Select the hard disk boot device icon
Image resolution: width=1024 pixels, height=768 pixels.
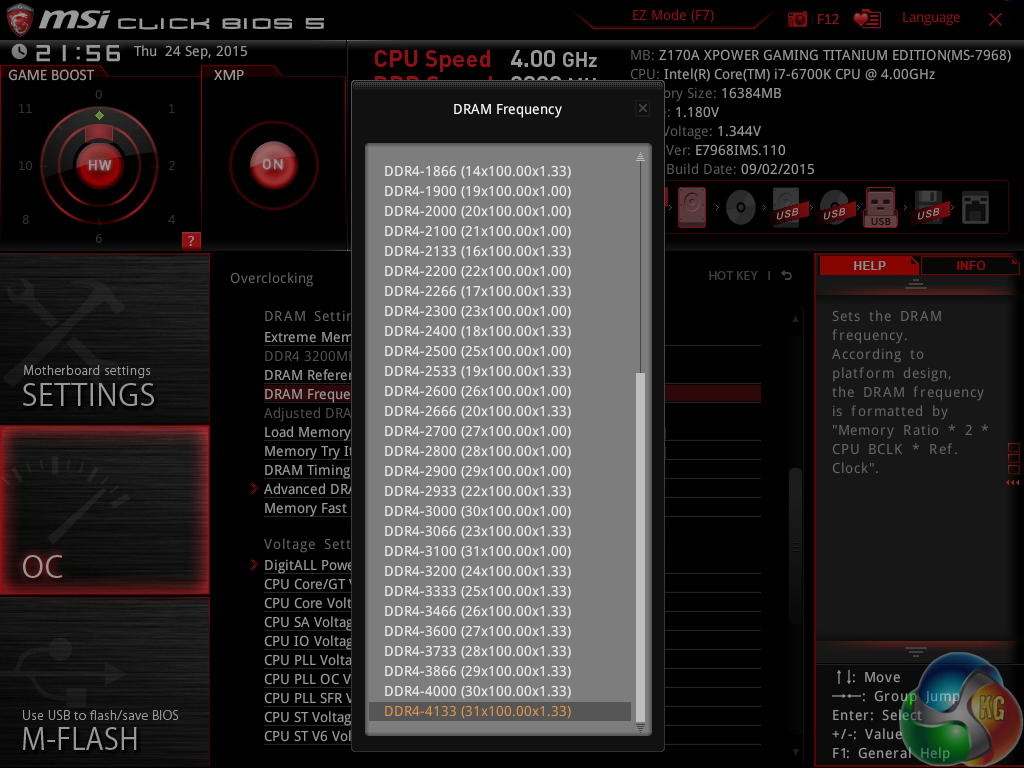(692, 207)
